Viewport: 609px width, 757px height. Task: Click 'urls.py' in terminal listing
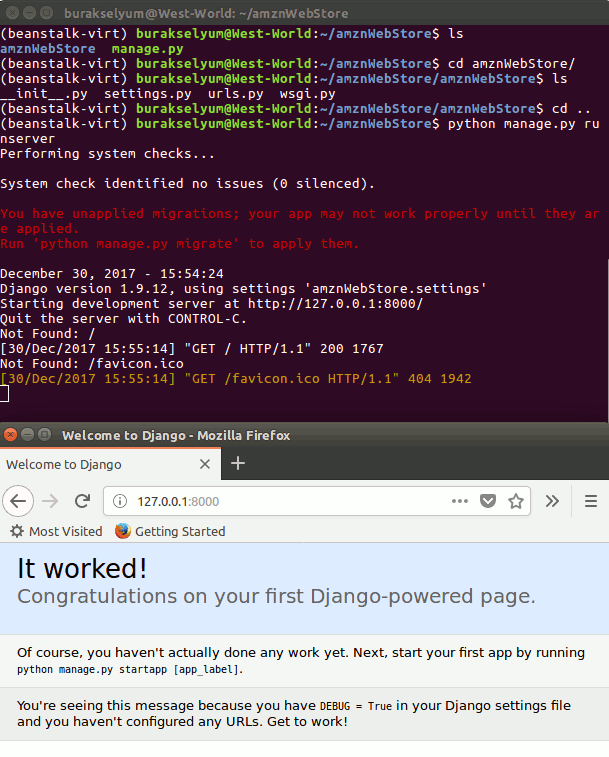tap(236, 94)
